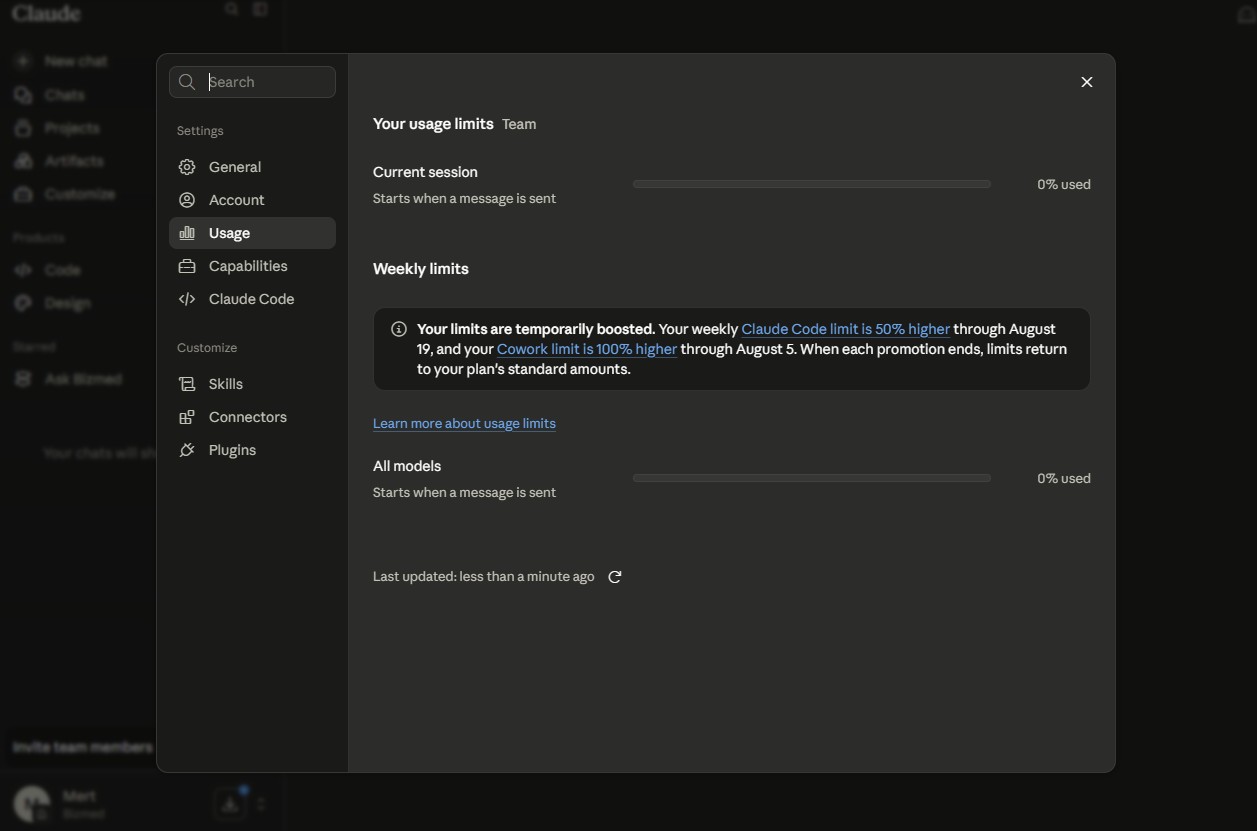This screenshot has height=831, width=1257.
Task: Click the background search icon at top
Action: pos(232,10)
